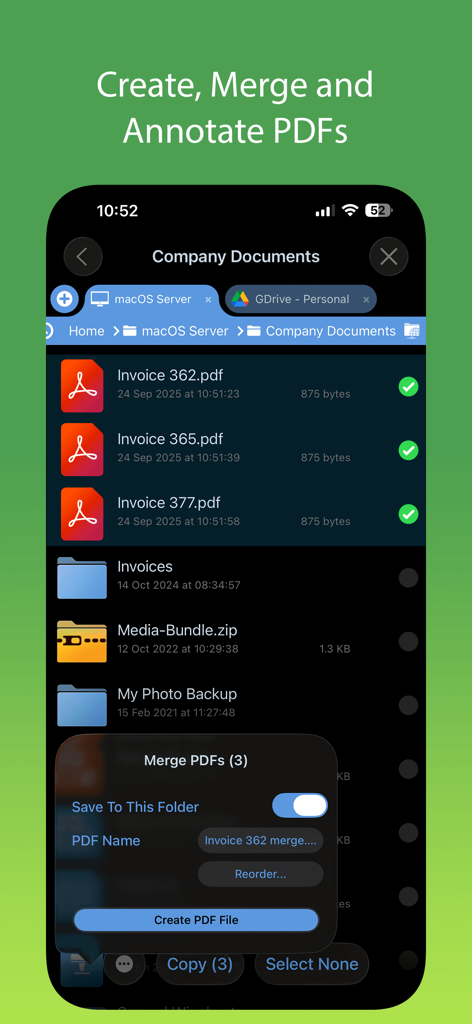The height and width of the screenshot is (1024, 472).
Task: Open the Invoice 365.pdf file icon
Action: (x=82, y=449)
